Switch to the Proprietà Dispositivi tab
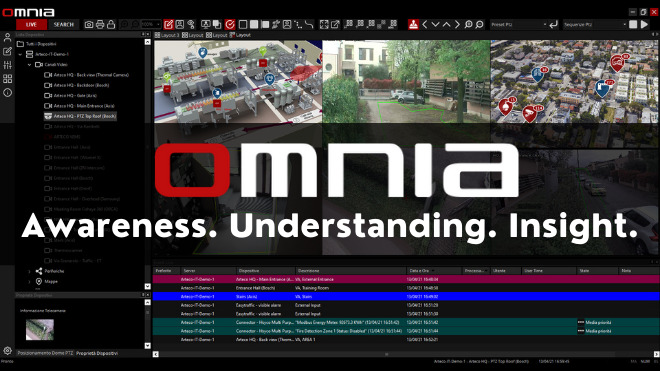This screenshot has height=371, width=660. [97, 353]
